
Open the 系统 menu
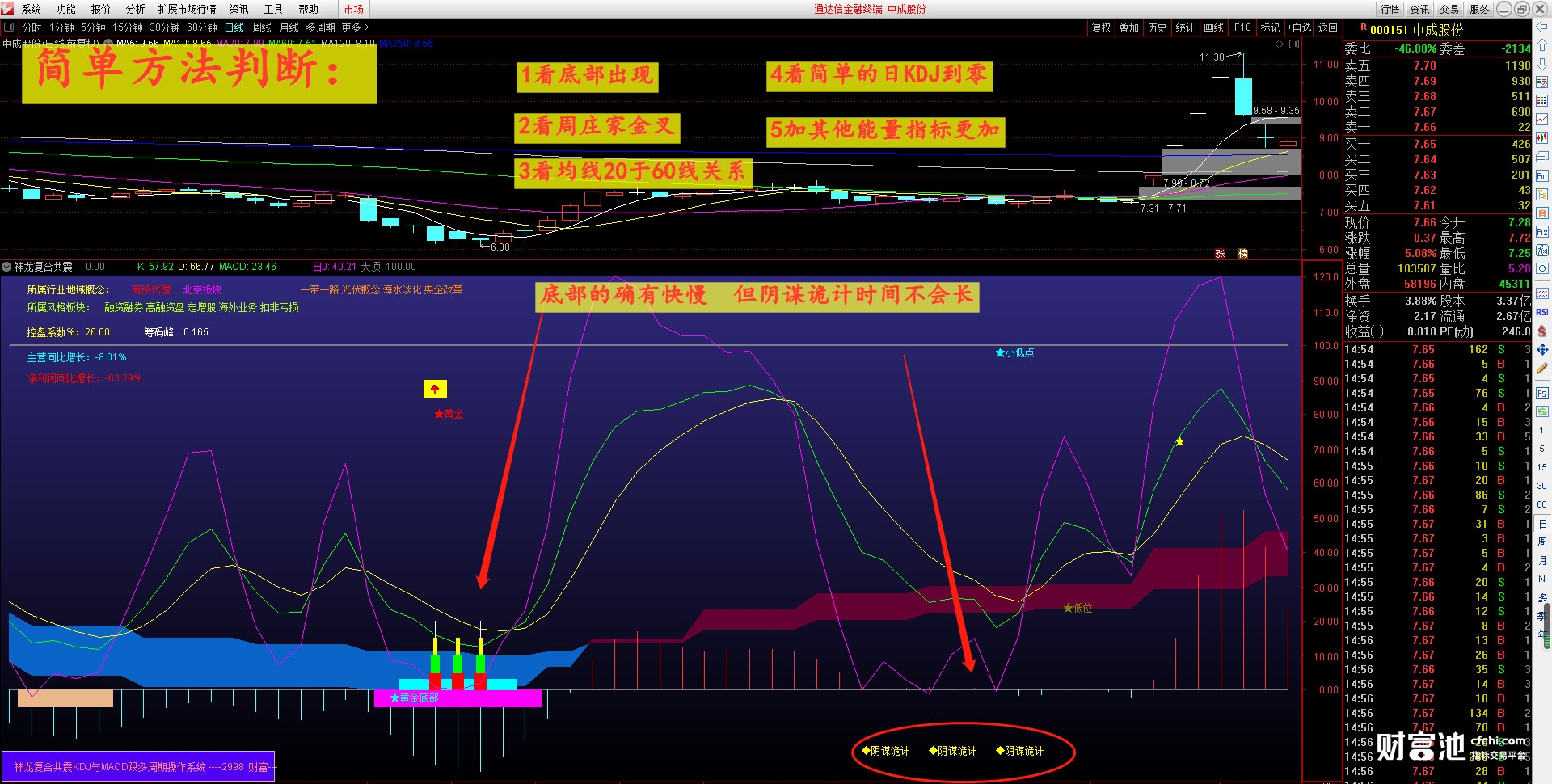coord(32,9)
